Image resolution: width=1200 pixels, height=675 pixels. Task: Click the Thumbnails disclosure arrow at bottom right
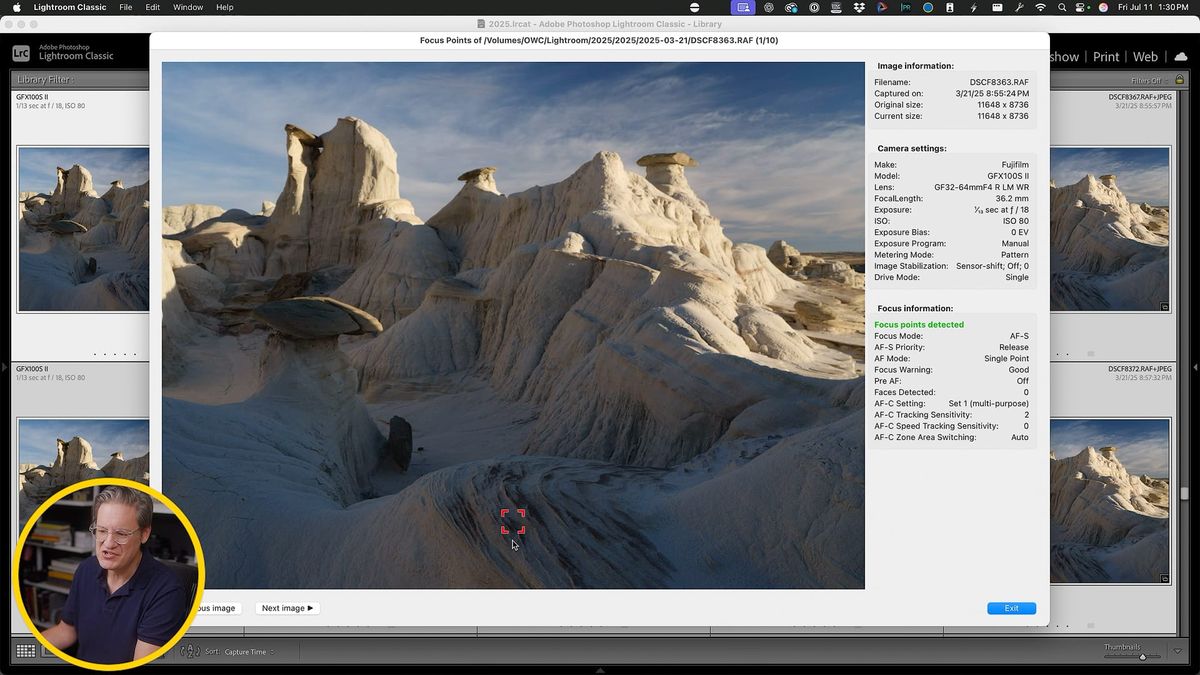pyautogui.click(x=1178, y=648)
